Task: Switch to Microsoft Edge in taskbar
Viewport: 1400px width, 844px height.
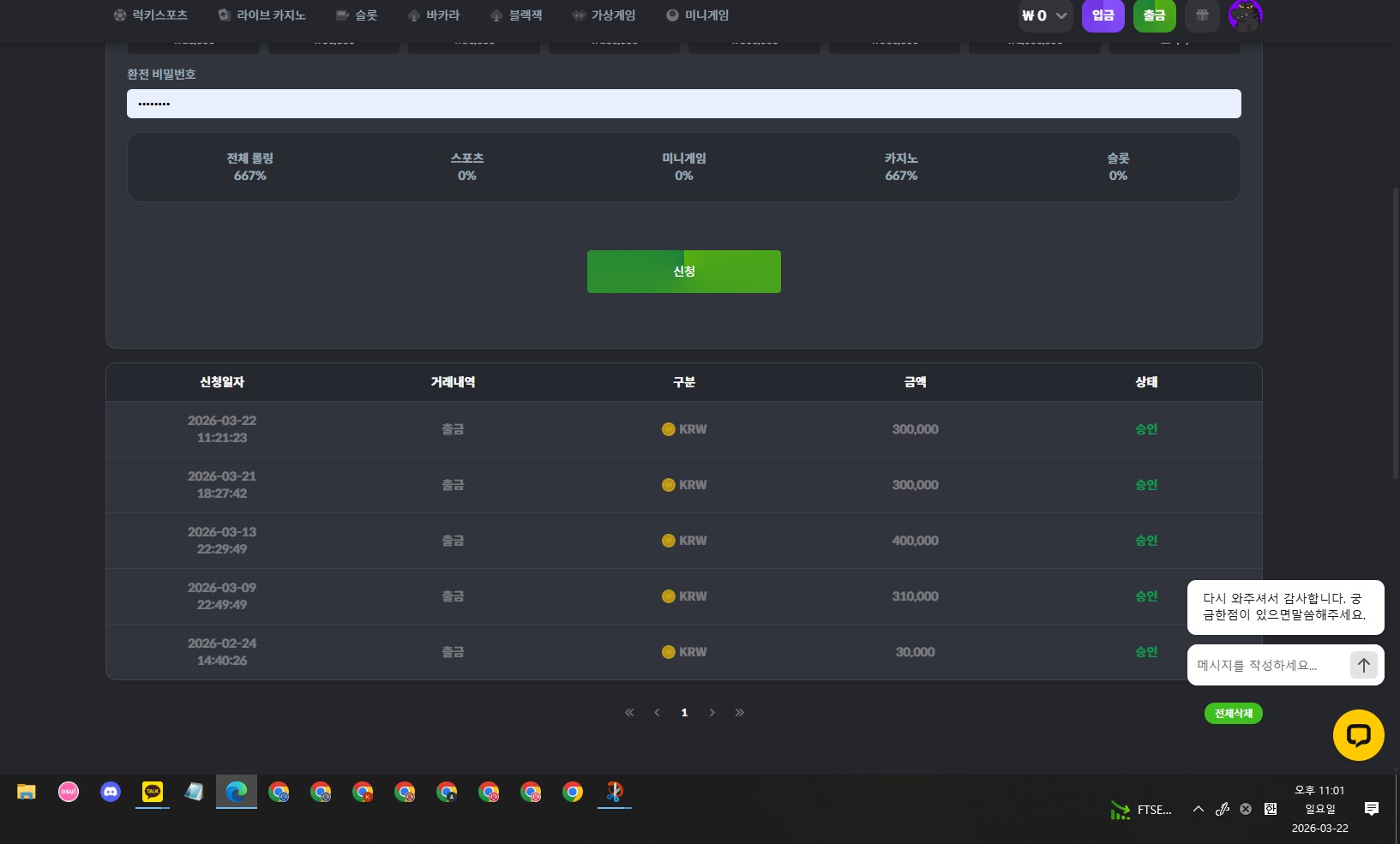Action: [237, 792]
